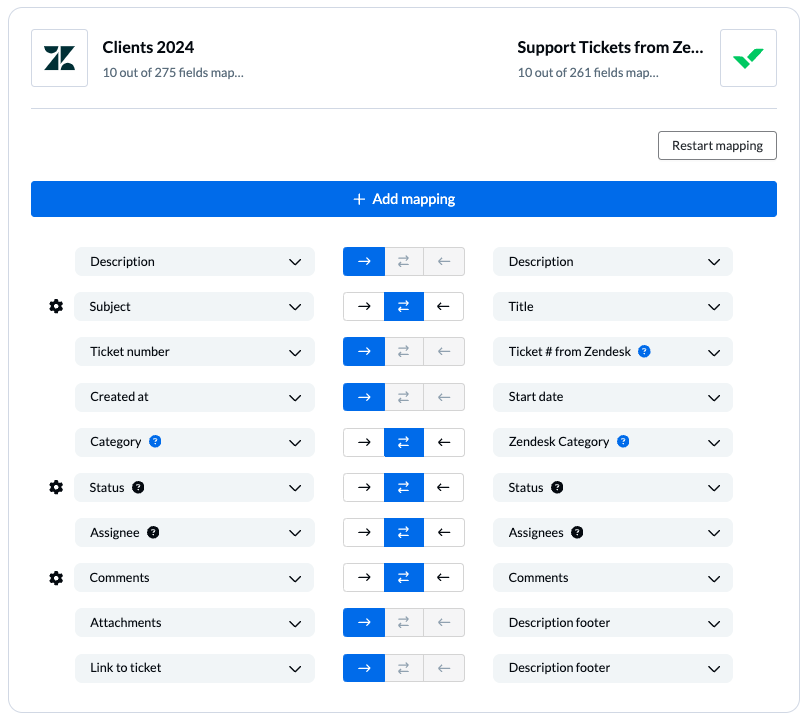The image size is (807, 719).
Task: Open the Title destination field dropdown
Action: pos(612,306)
